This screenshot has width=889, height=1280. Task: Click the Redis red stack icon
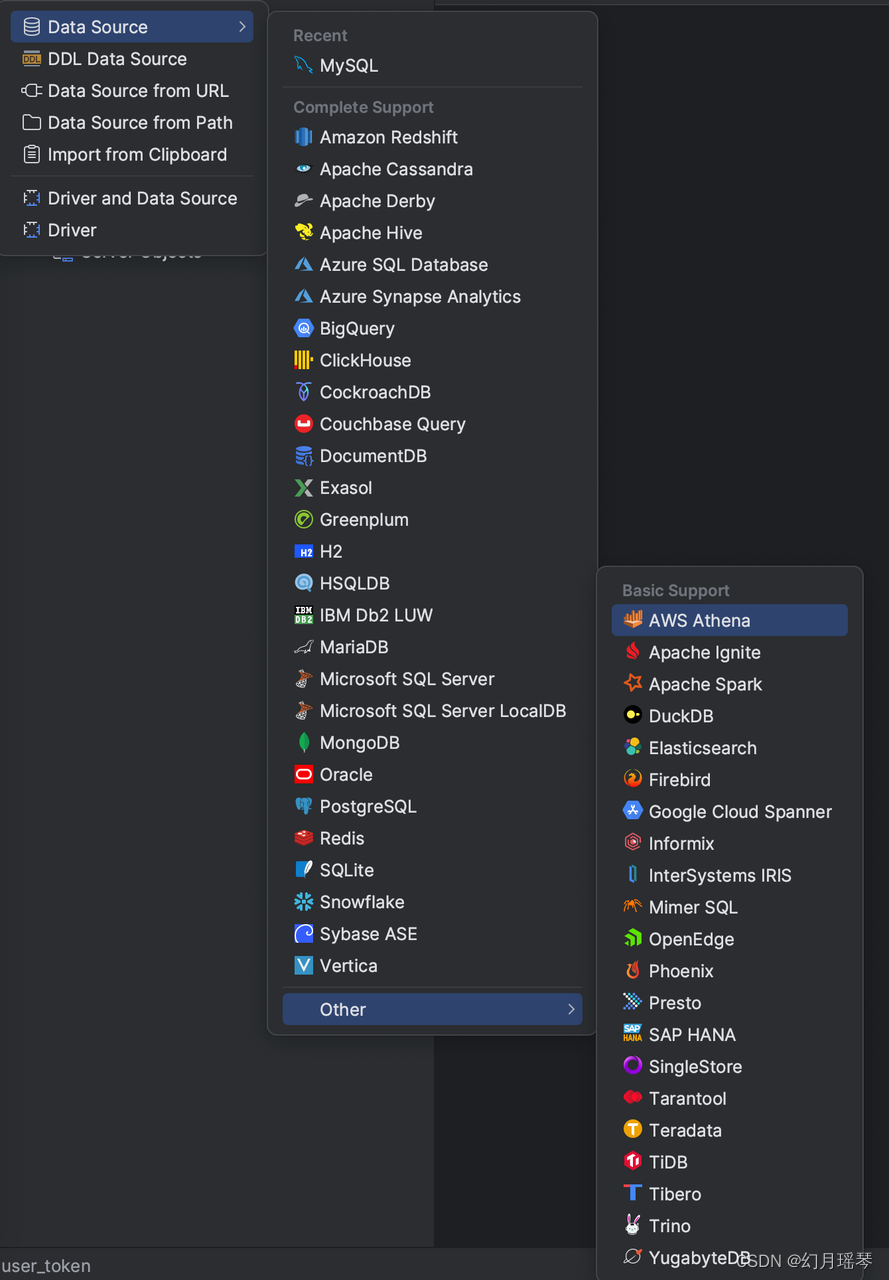point(304,838)
